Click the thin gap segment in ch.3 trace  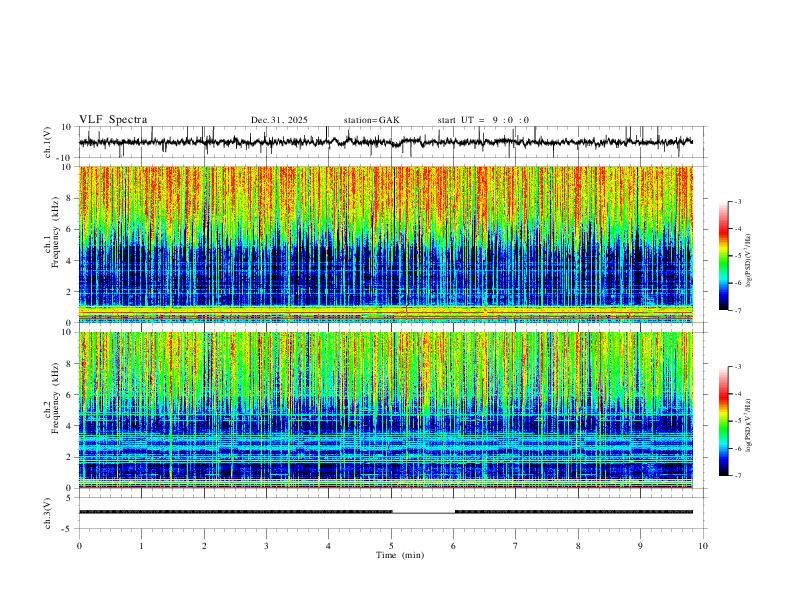423,513
